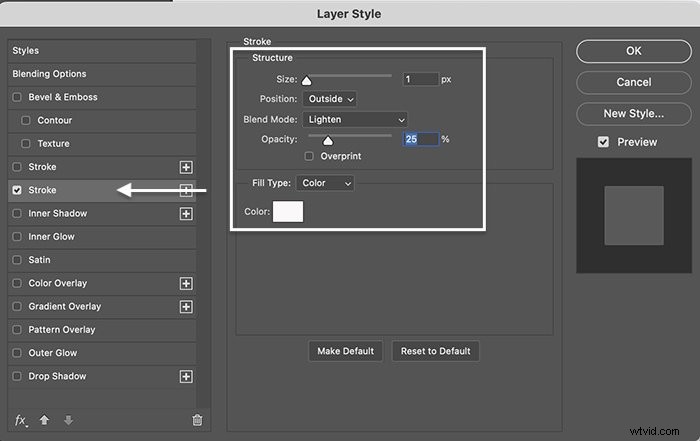This screenshot has width=700, height=441.
Task: Enable the Inner Shadow checkbox
Action: point(17,213)
